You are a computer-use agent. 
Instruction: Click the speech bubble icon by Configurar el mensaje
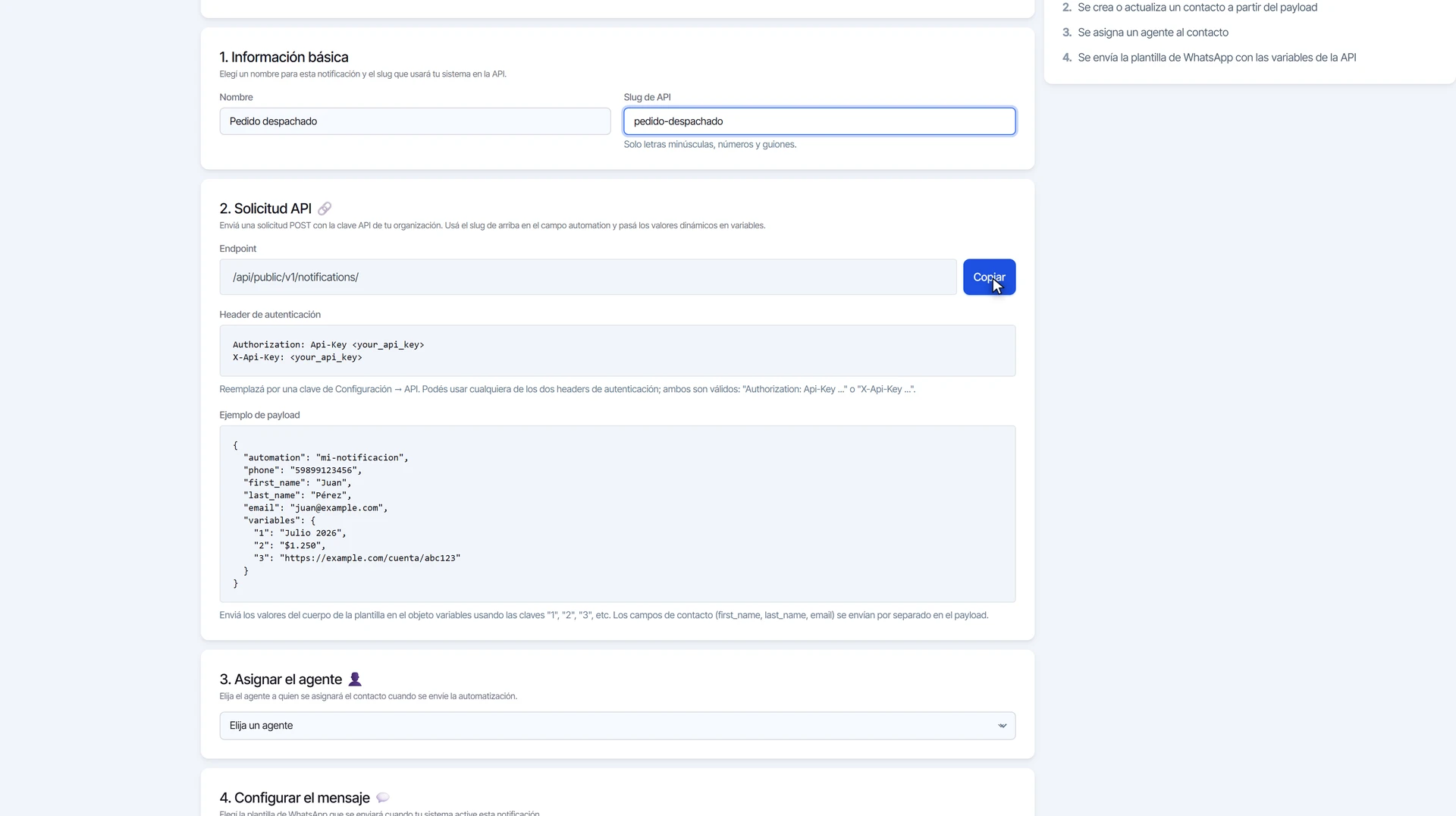(383, 798)
